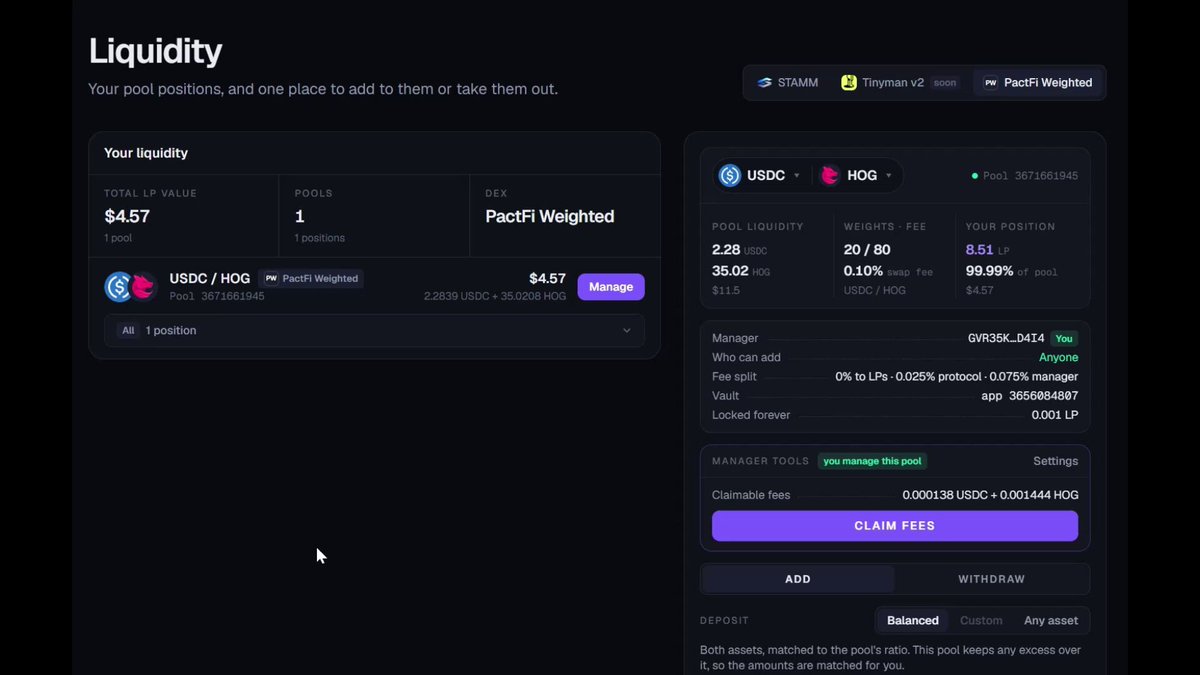Click the PactFi Weighted badge beside USDC / HOG
1200x675 pixels.
pos(311,279)
